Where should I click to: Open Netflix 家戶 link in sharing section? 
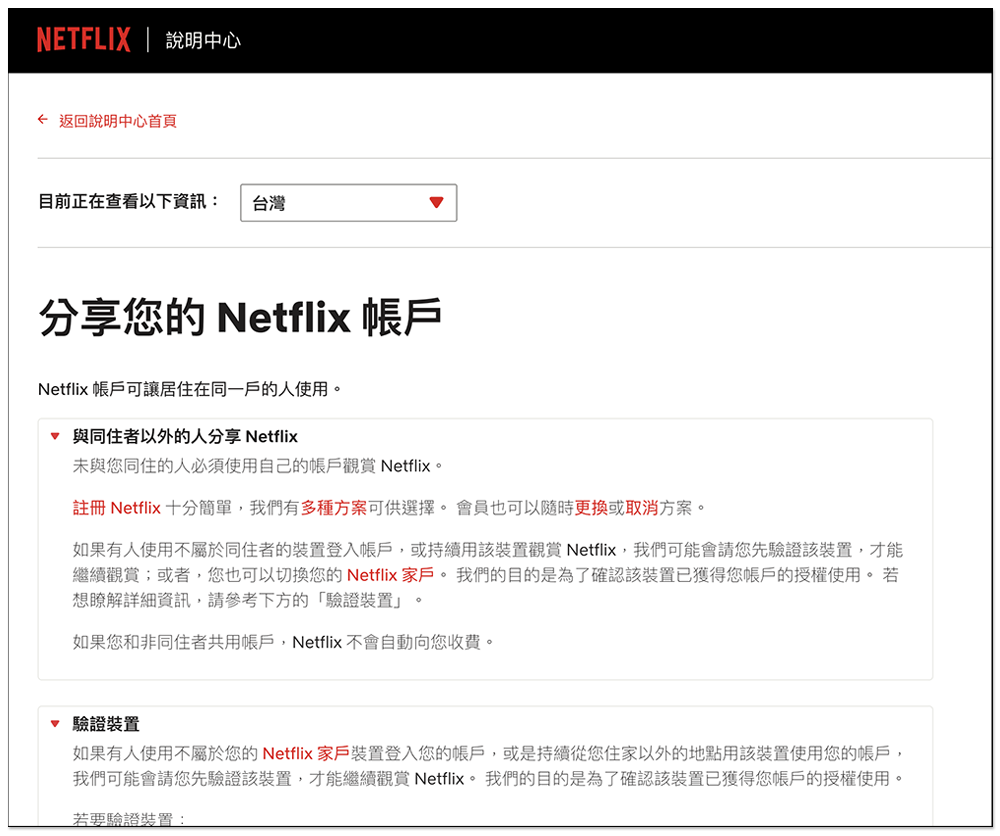pos(390,575)
